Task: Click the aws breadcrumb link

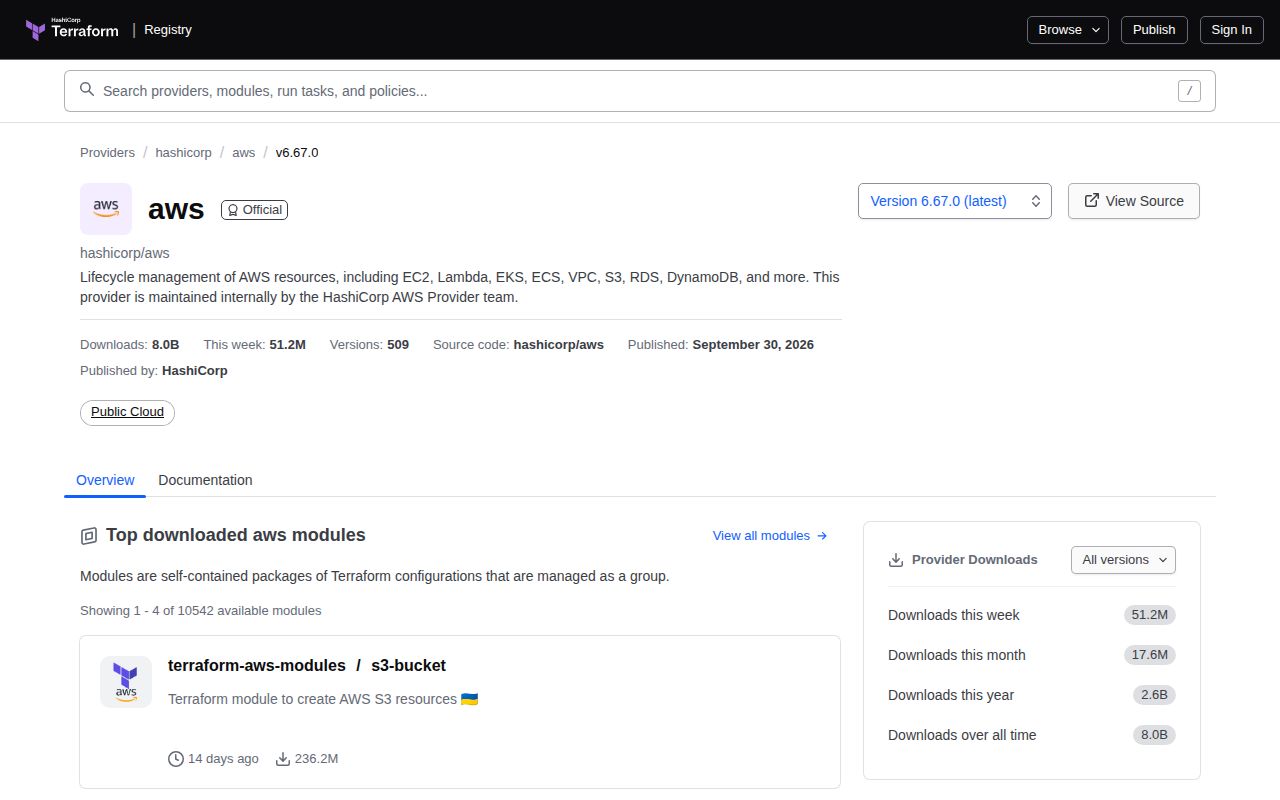Action: click(x=244, y=153)
